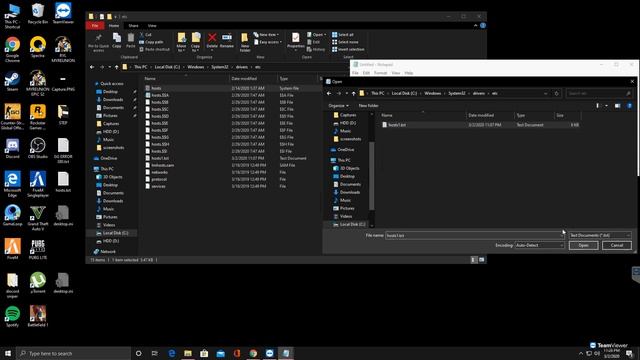Expand address history in Open dialog
640x360 pixels.
546,93
